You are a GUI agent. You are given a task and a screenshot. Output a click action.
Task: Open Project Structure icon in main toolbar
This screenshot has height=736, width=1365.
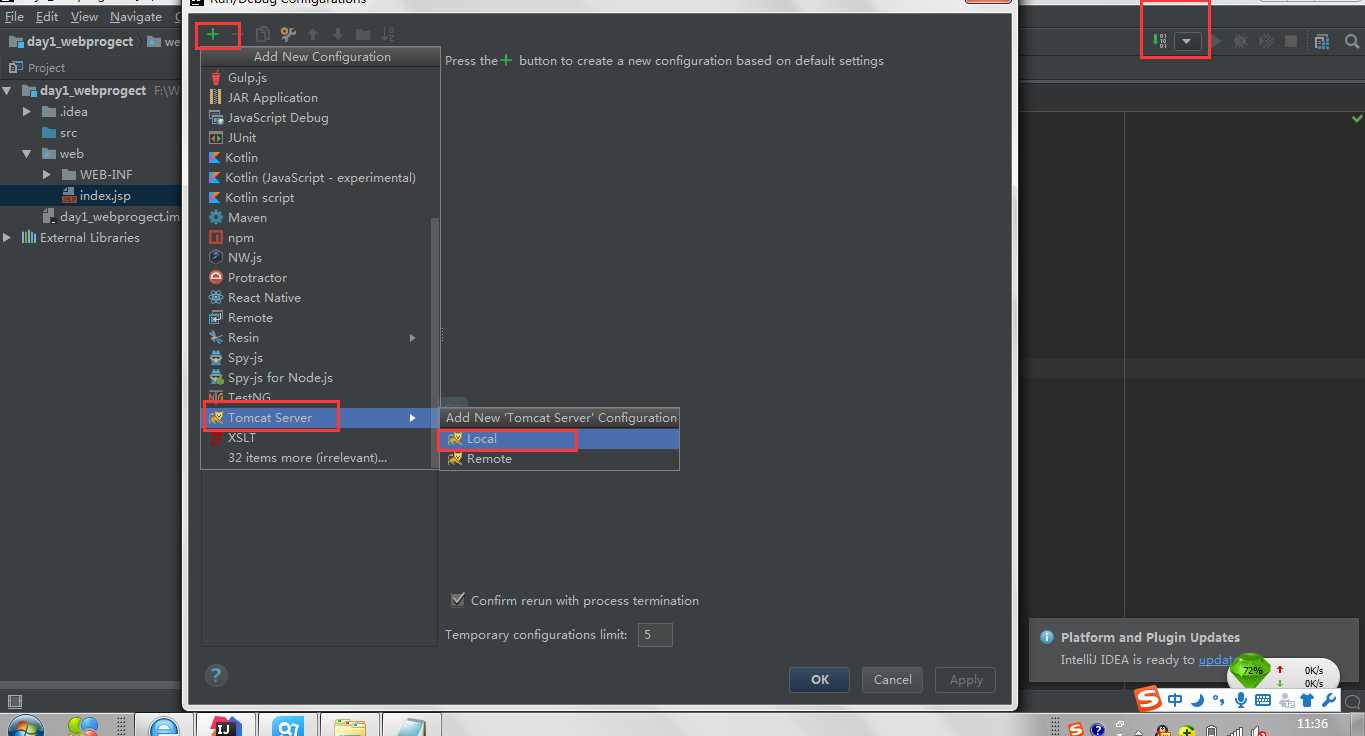[1322, 41]
